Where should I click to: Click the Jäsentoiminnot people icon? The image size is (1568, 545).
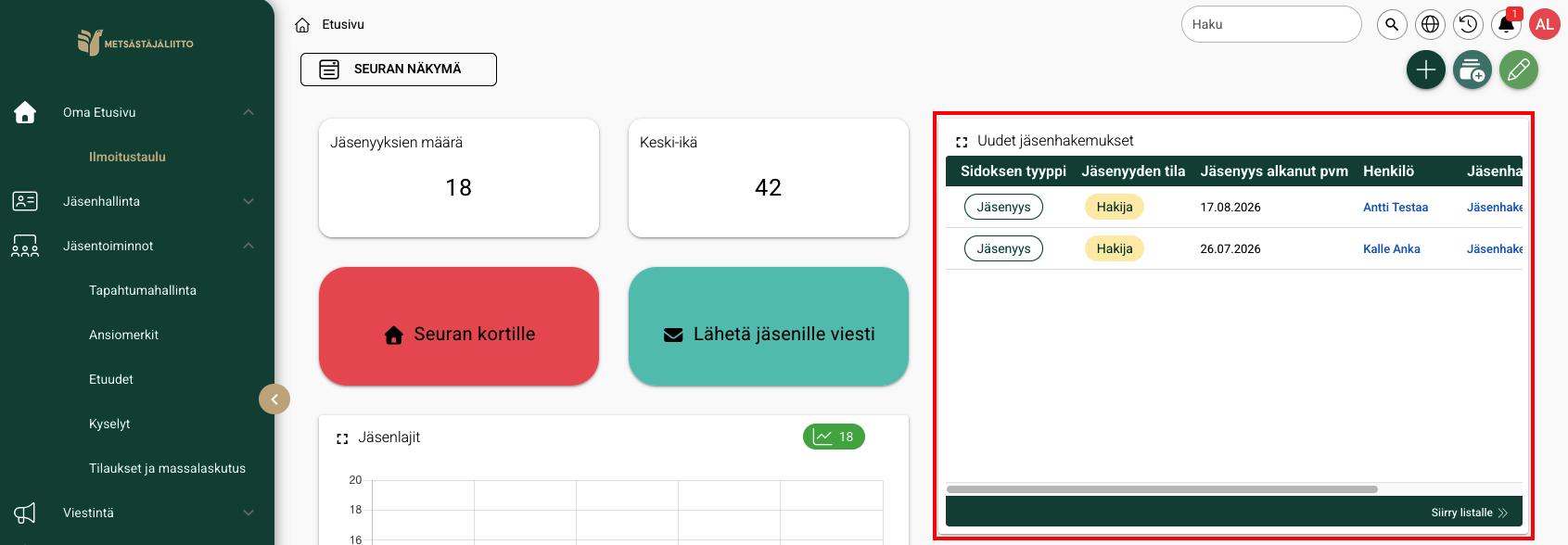[x=25, y=246]
